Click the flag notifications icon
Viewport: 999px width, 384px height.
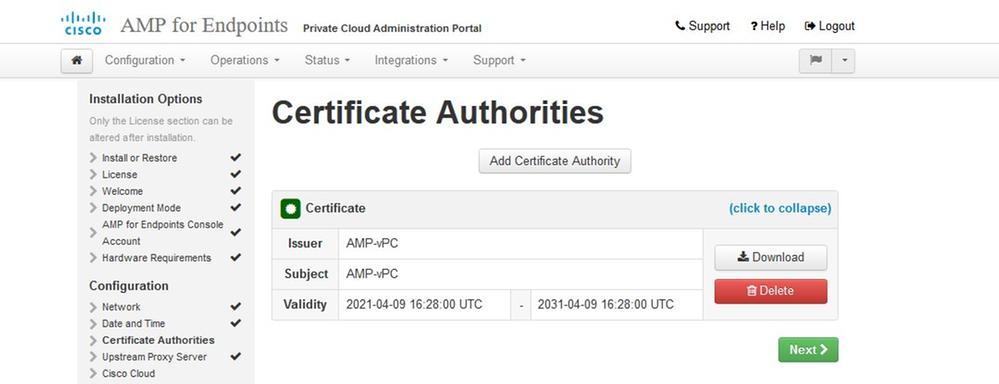816,60
